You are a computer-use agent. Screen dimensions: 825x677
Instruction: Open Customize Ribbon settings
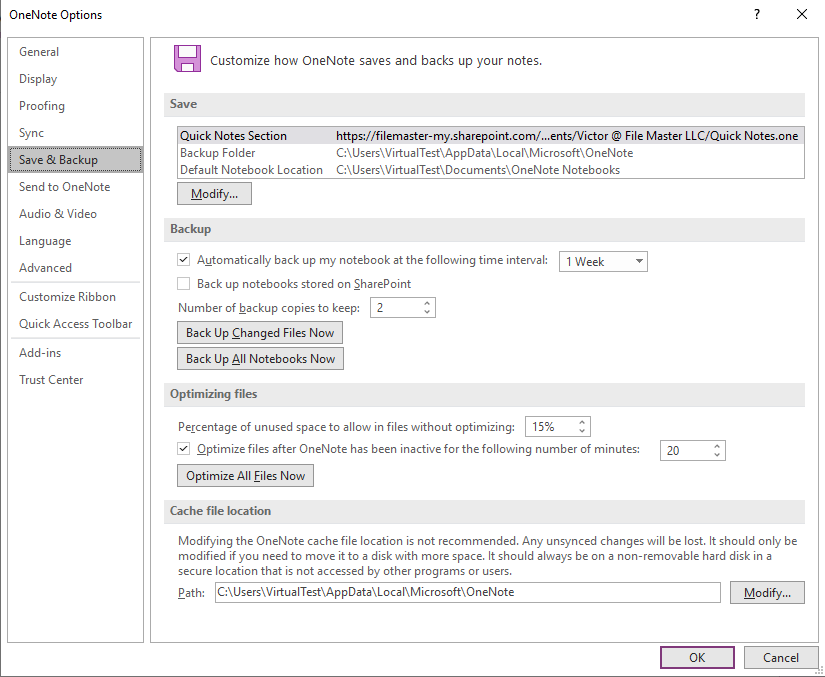[75, 297]
